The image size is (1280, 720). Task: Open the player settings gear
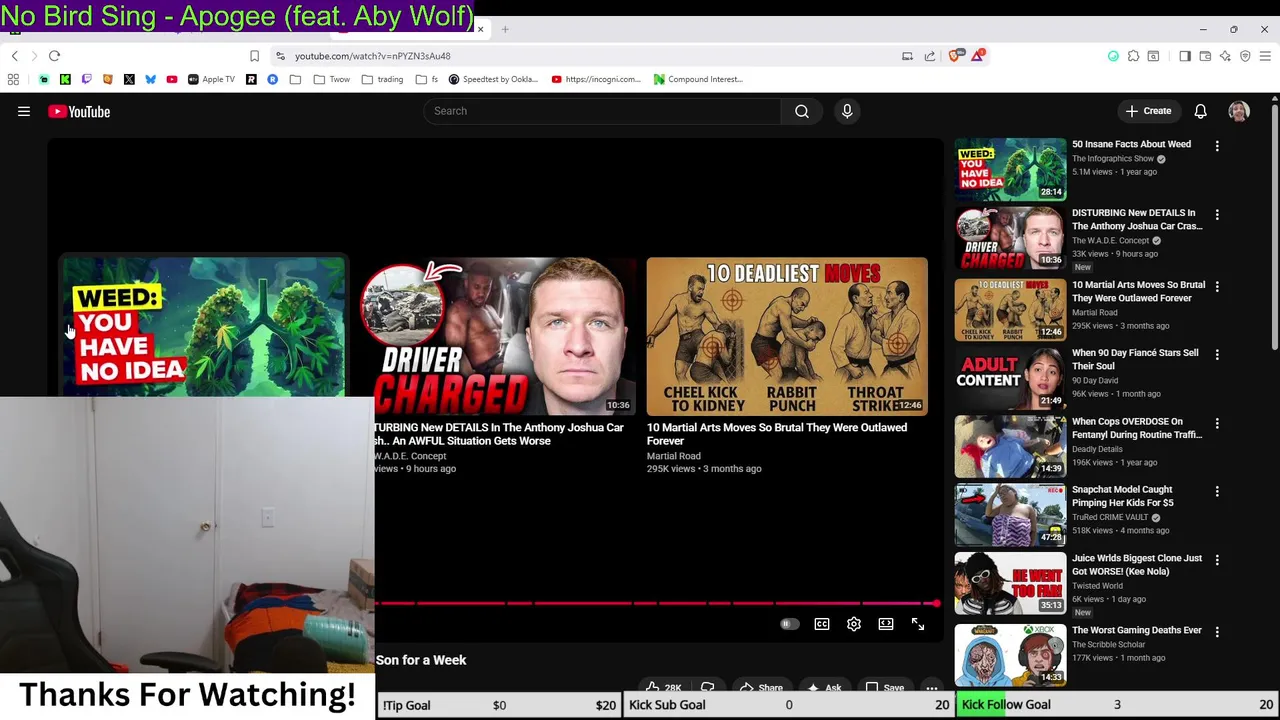pos(854,624)
